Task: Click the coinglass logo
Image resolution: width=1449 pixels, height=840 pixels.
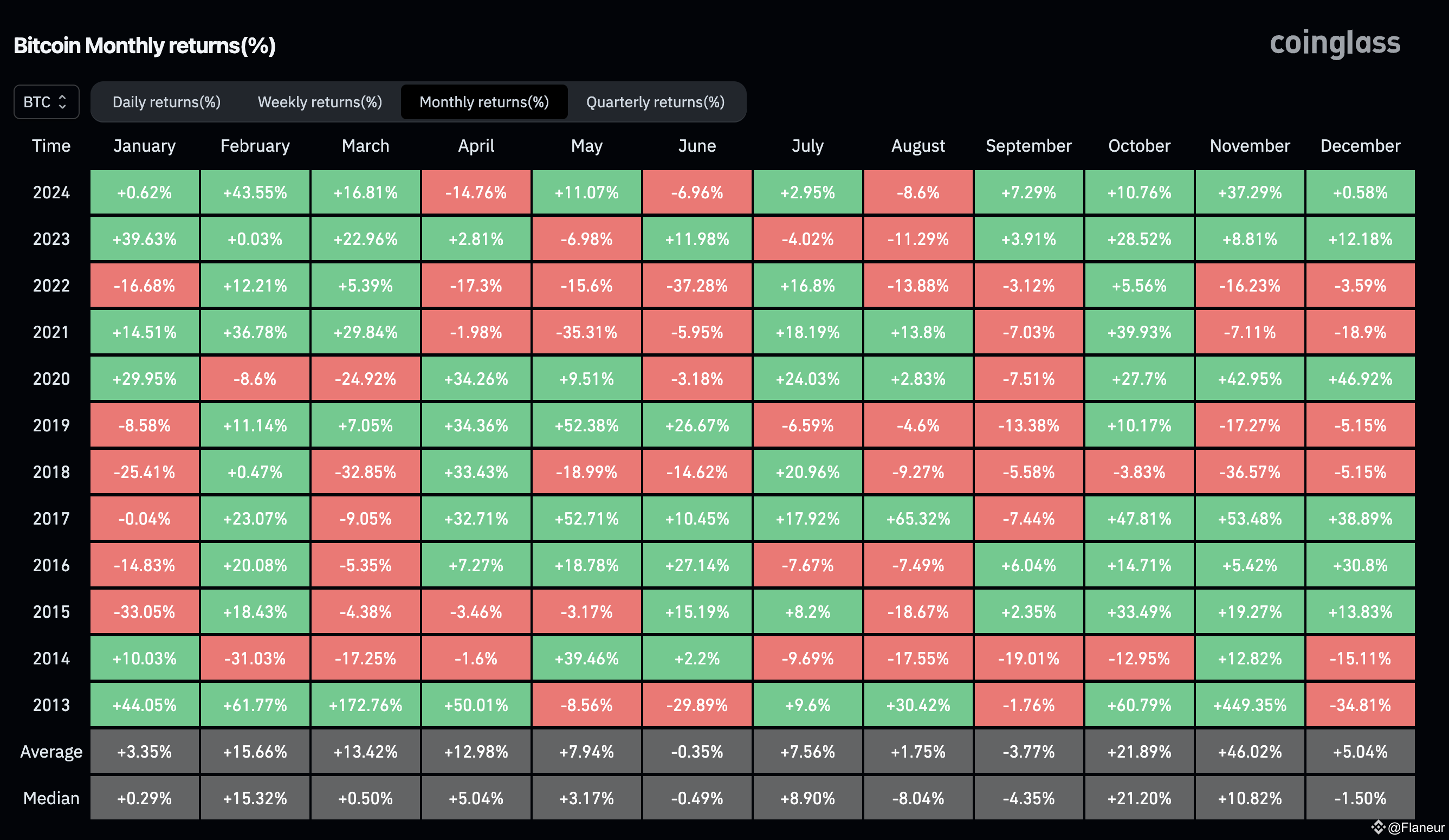Action: (1335, 43)
